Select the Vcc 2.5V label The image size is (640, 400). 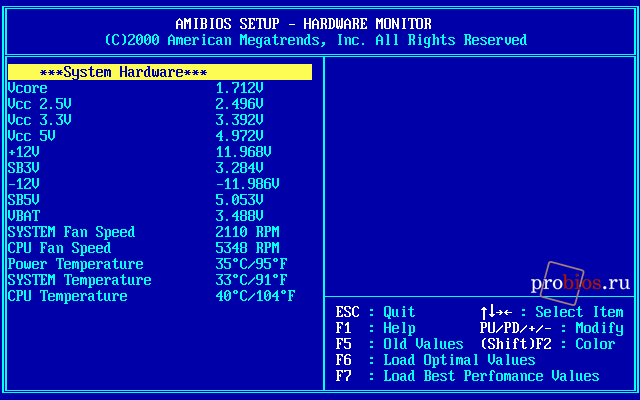[40, 104]
